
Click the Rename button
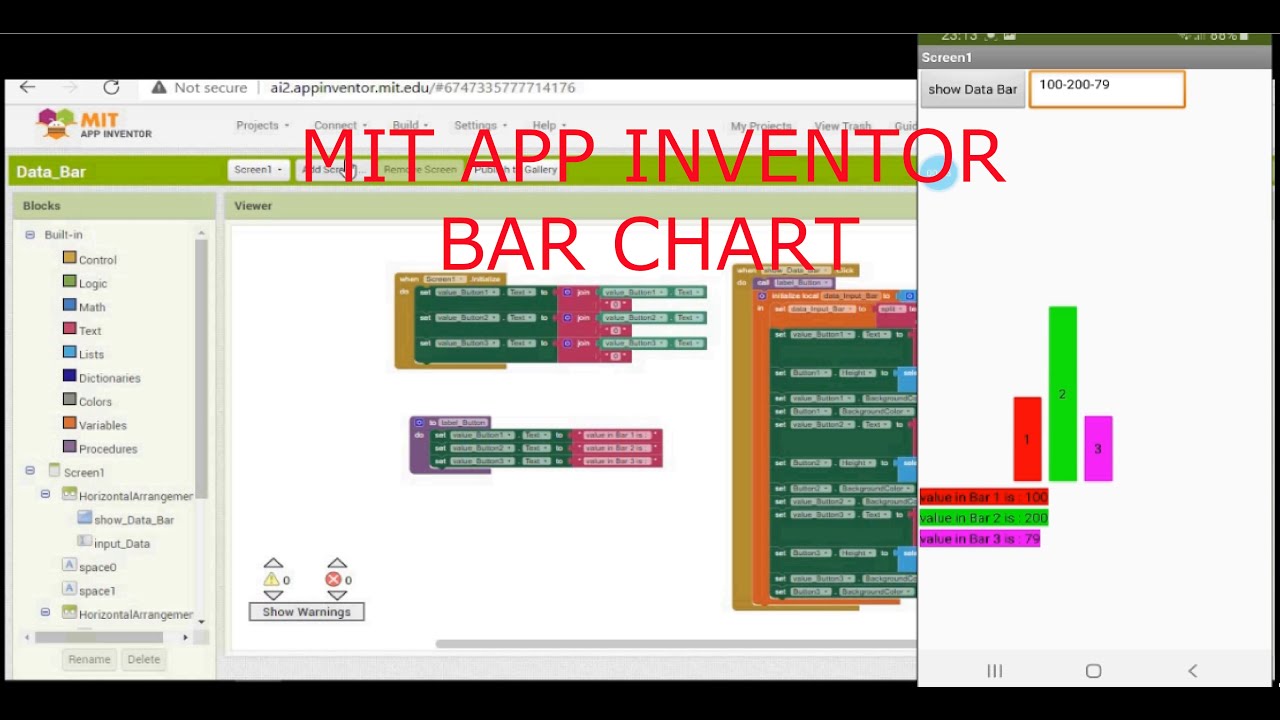coord(89,659)
